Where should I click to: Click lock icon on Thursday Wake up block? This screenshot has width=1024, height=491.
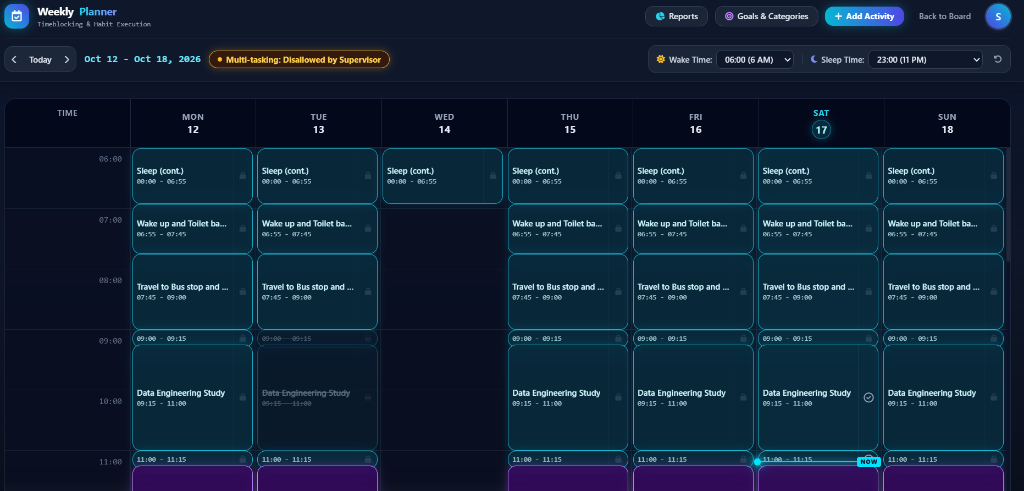(618, 229)
